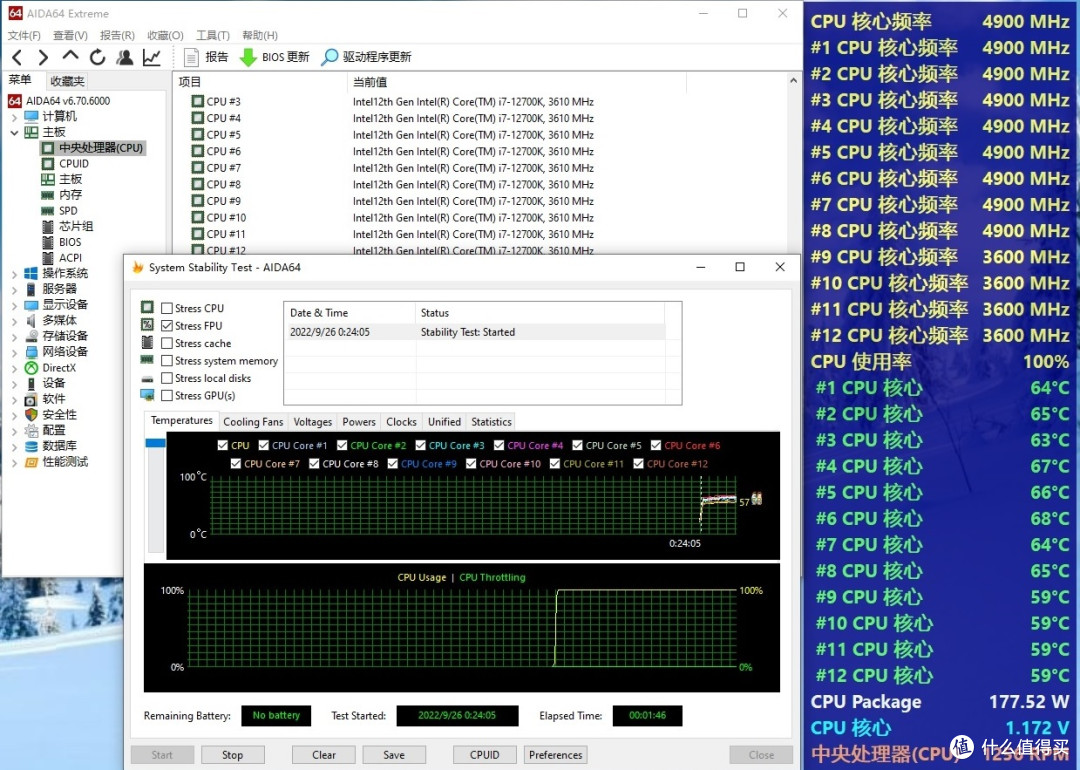Click the refresh arrow in the toolbar
The width and height of the screenshot is (1080, 770).
tap(97, 57)
